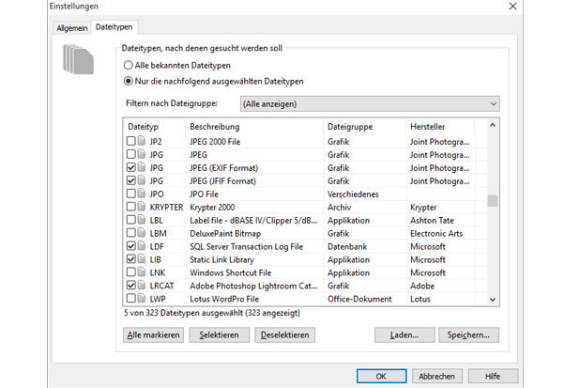
Task: Click the file icon beside LIB
Action: [x=142, y=259]
